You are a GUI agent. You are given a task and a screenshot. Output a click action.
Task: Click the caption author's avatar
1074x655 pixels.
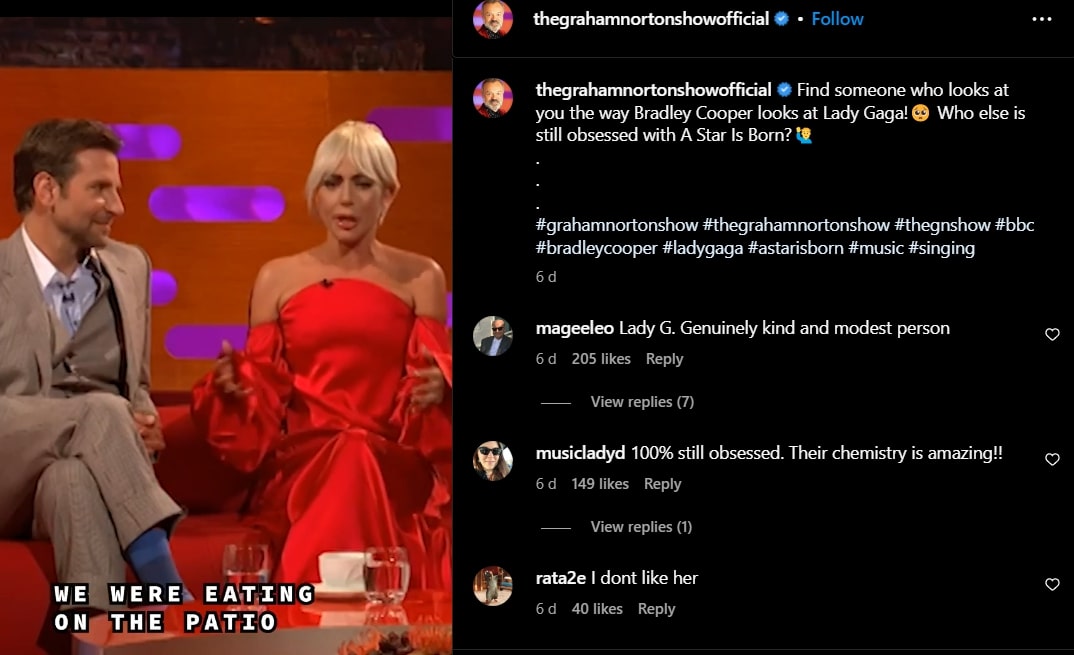pyautogui.click(x=492, y=98)
